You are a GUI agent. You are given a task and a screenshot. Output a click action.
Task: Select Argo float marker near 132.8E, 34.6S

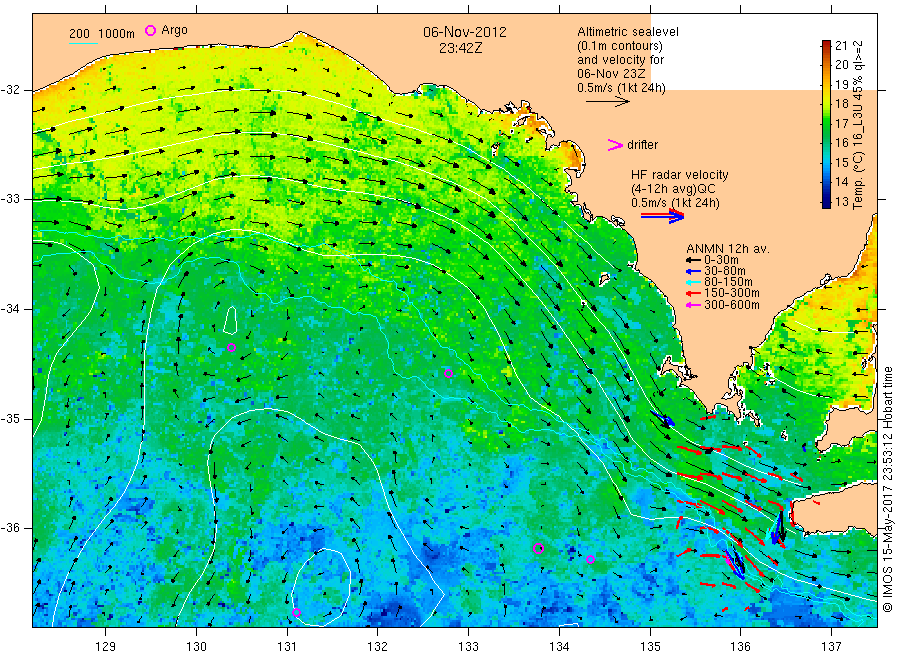click(449, 374)
